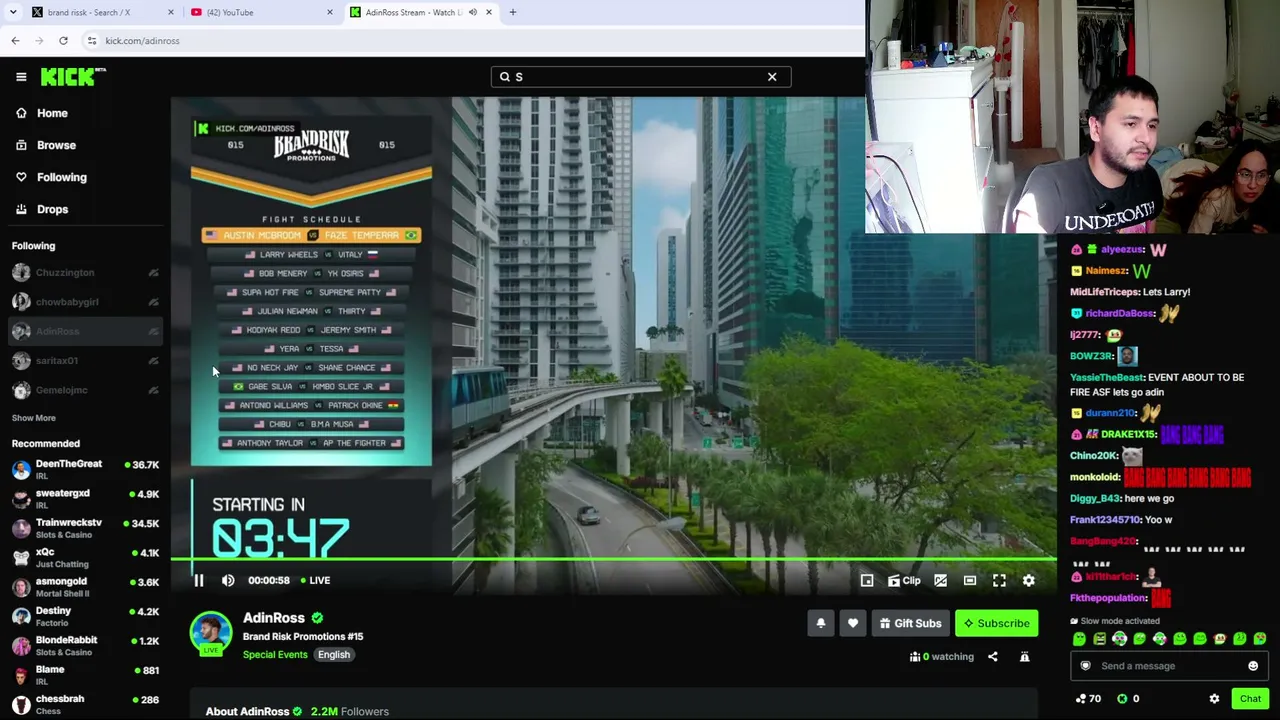1280x720 pixels.
Task: Open recommended channel sweatergxd
Action: point(85,498)
